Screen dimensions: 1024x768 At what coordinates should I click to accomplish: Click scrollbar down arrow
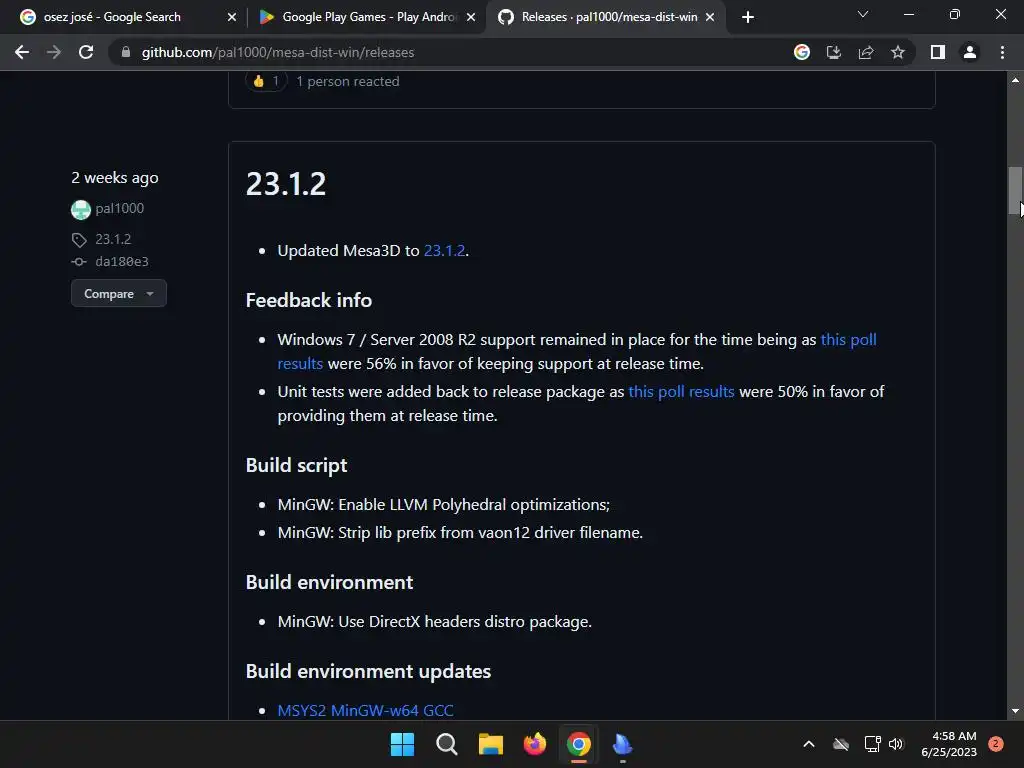point(1015,711)
